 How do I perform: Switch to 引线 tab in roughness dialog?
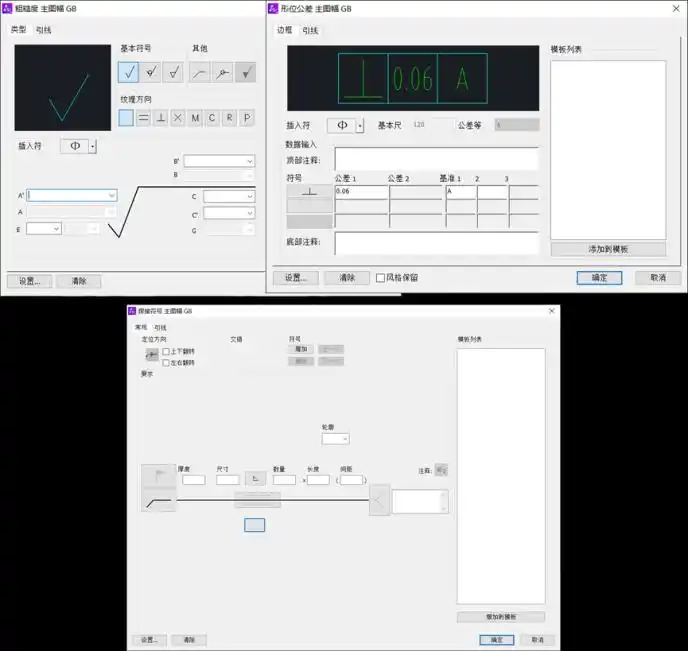click(x=43, y=30)
